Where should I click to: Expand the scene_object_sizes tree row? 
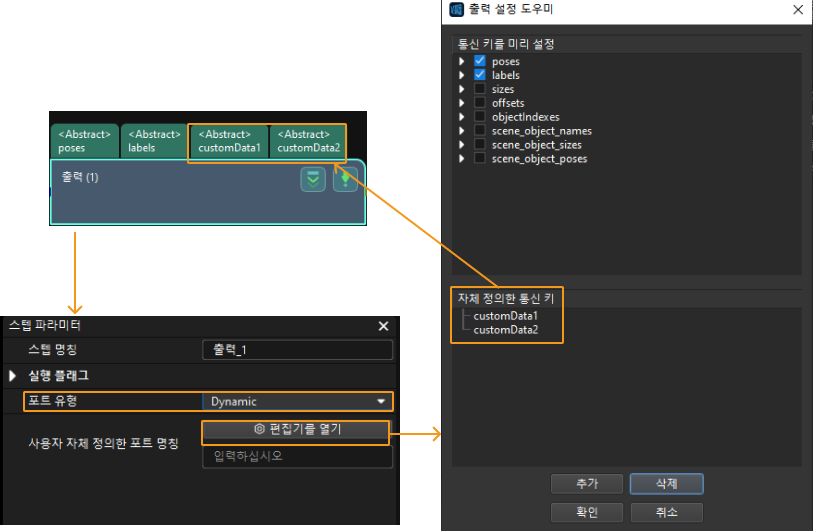pos(461,145)
